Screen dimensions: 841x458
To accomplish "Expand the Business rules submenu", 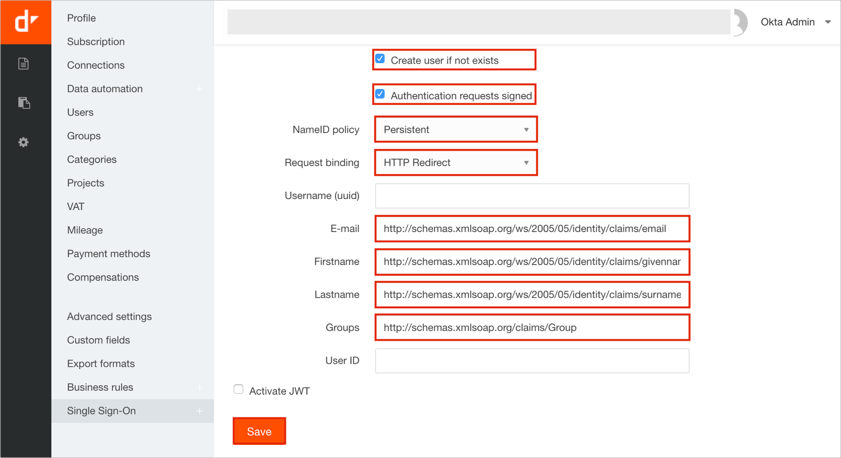I will tap(199, 387).
